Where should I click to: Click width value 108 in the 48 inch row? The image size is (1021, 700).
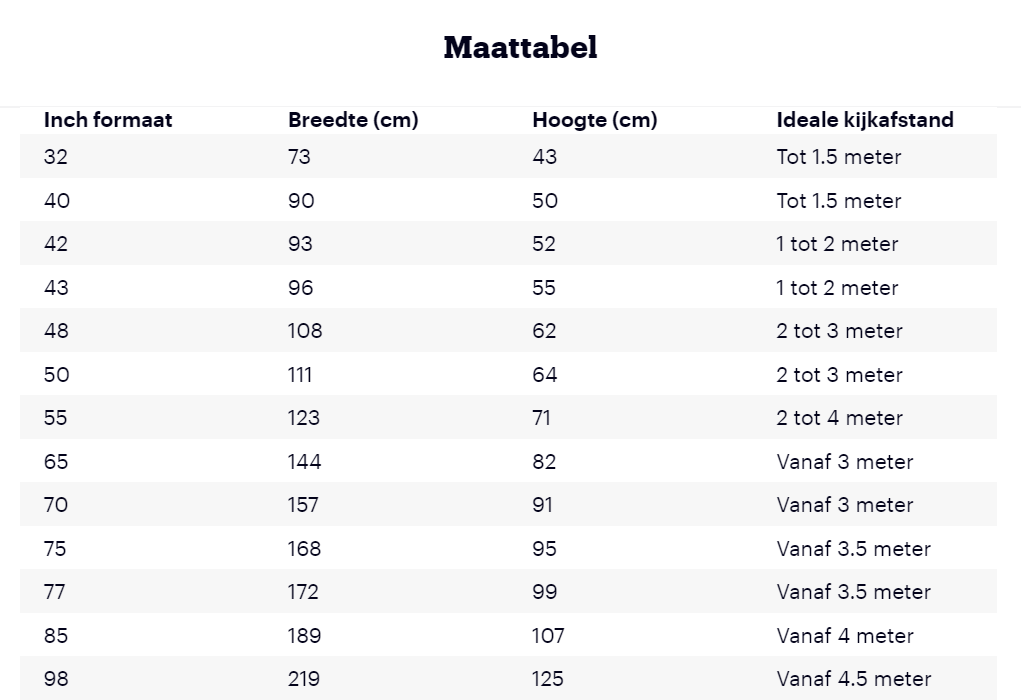305,331
